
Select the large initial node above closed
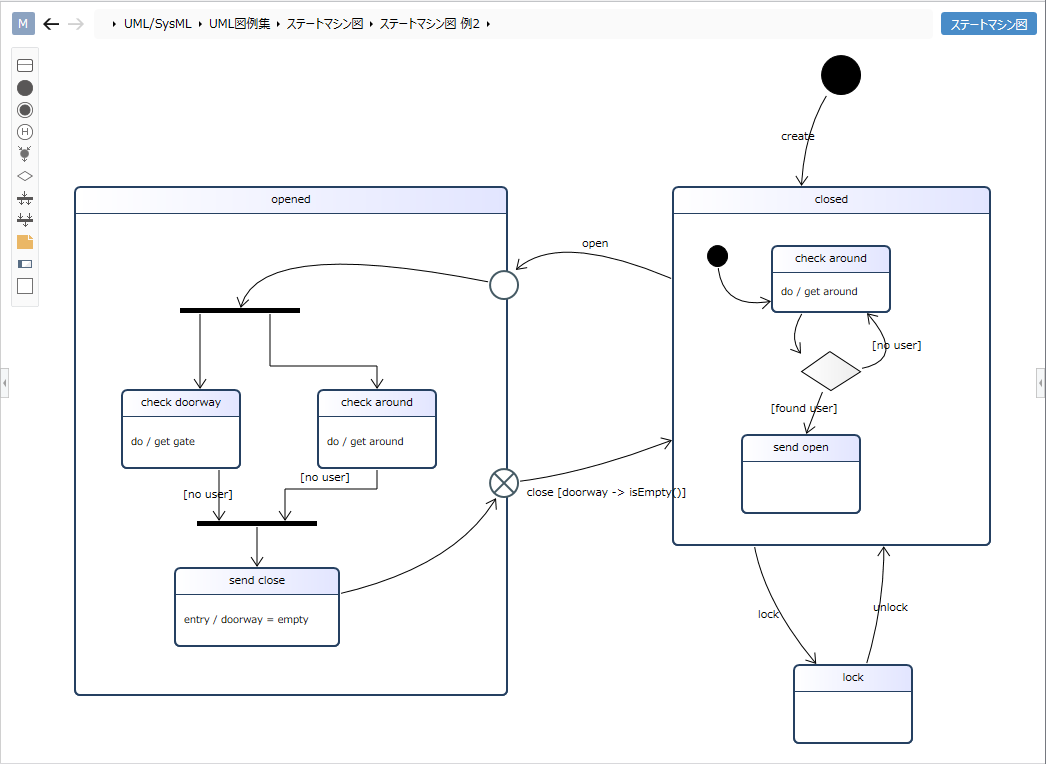click(x=841, y=75)
